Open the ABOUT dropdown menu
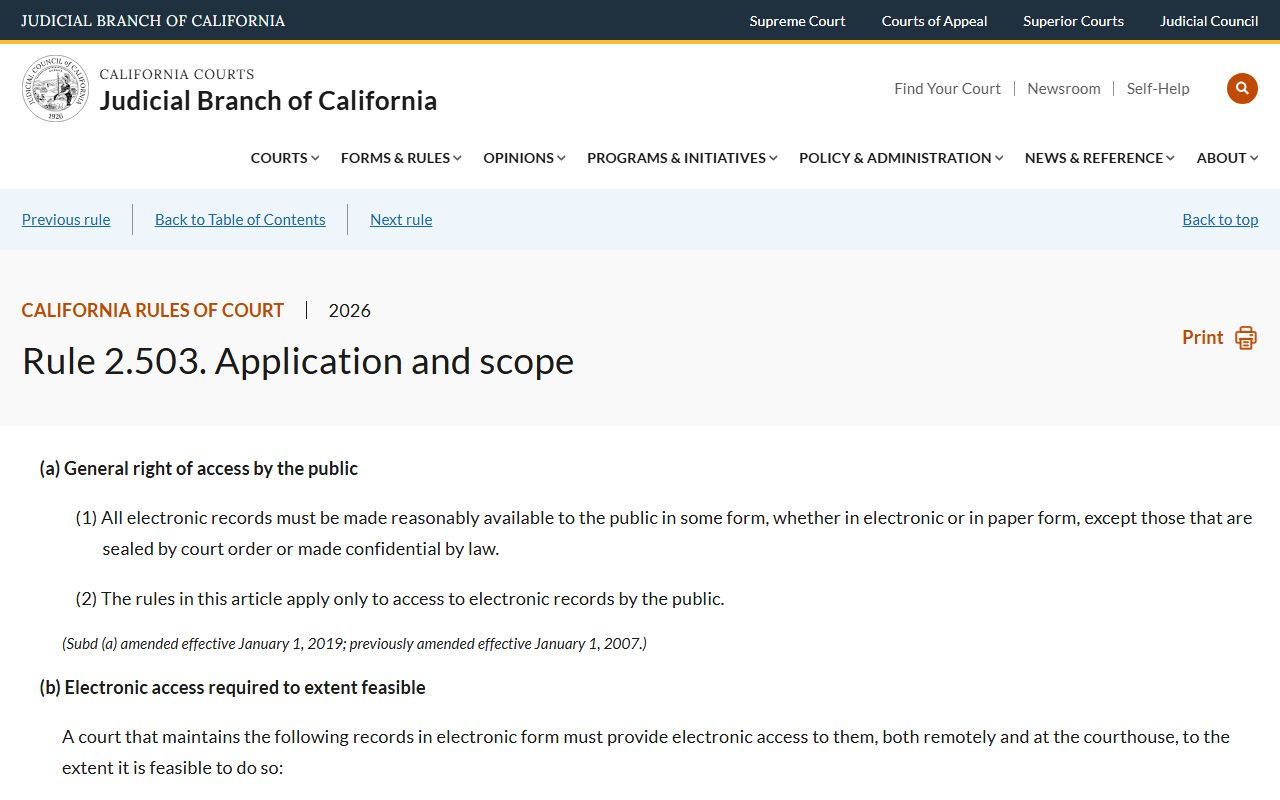Screen dimensions: 1280x800 (x=1228, y=158)
